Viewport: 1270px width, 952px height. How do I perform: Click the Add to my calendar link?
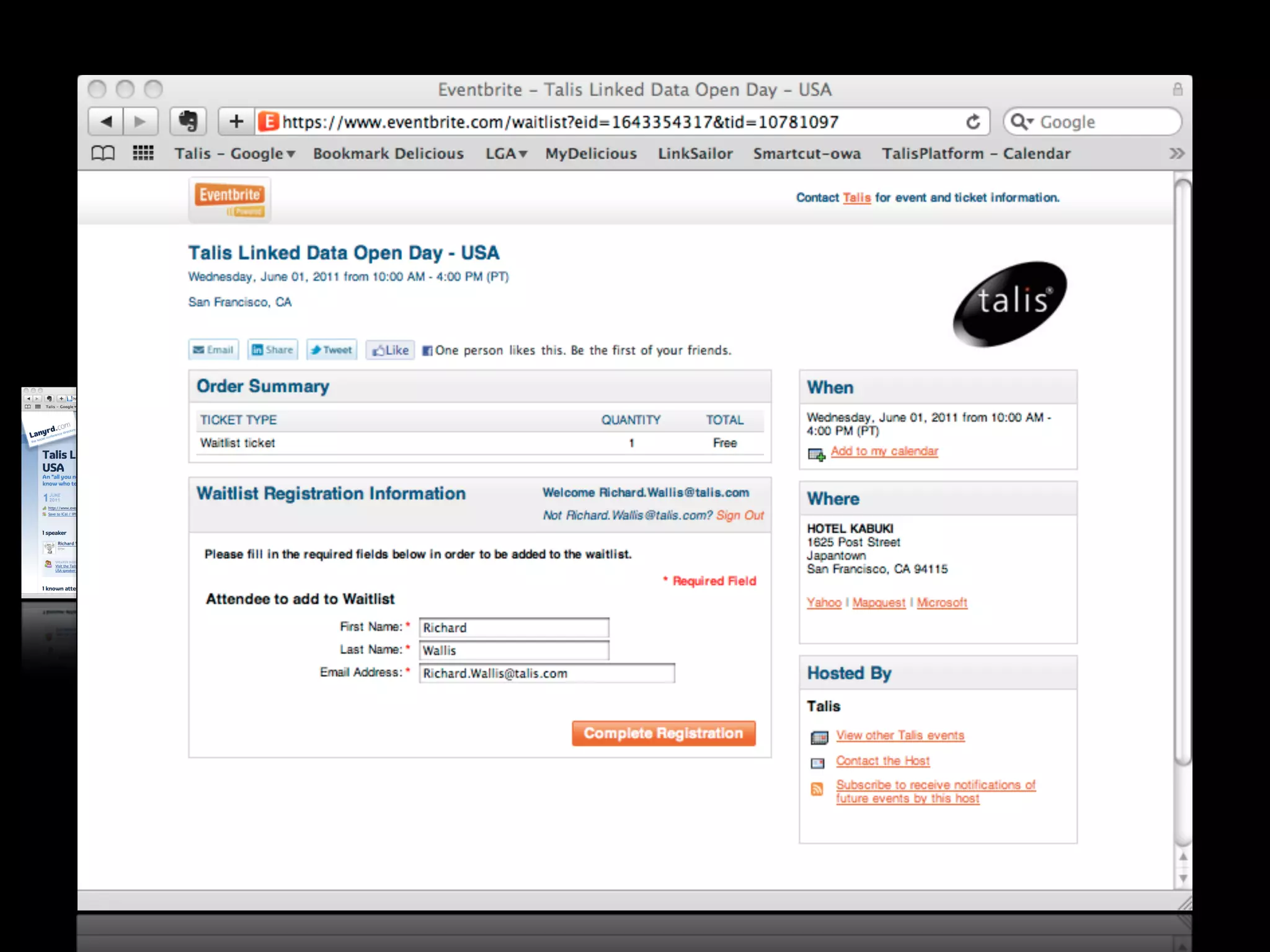pyautogui.click(x=884, y=451)
